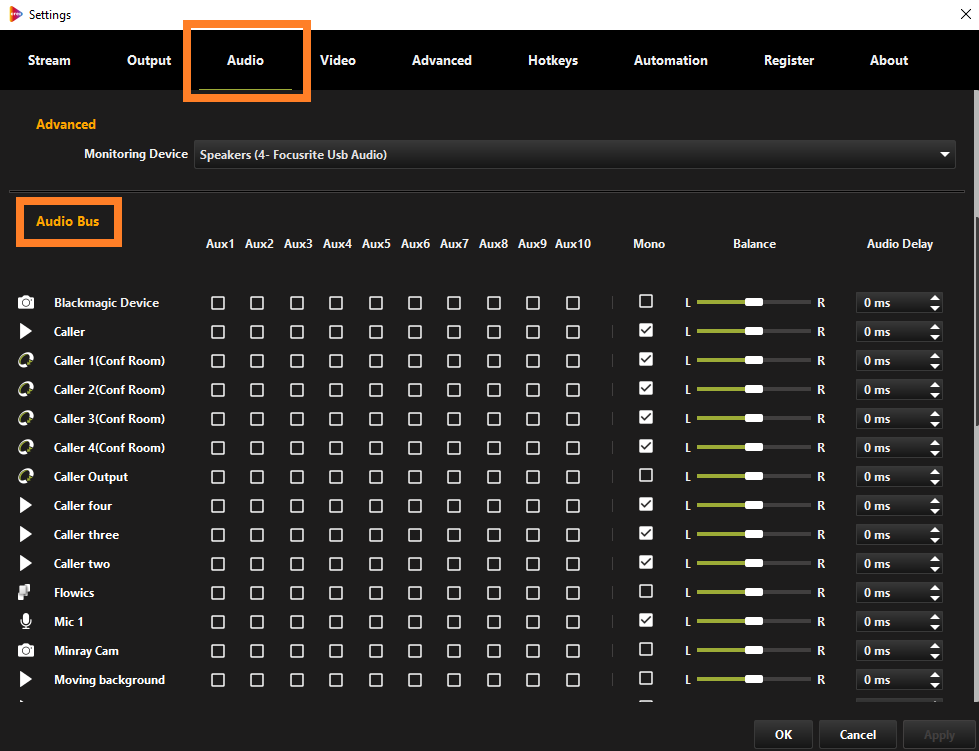Click the Flowics source icon
979x751 pixels.
click(24, 592)
